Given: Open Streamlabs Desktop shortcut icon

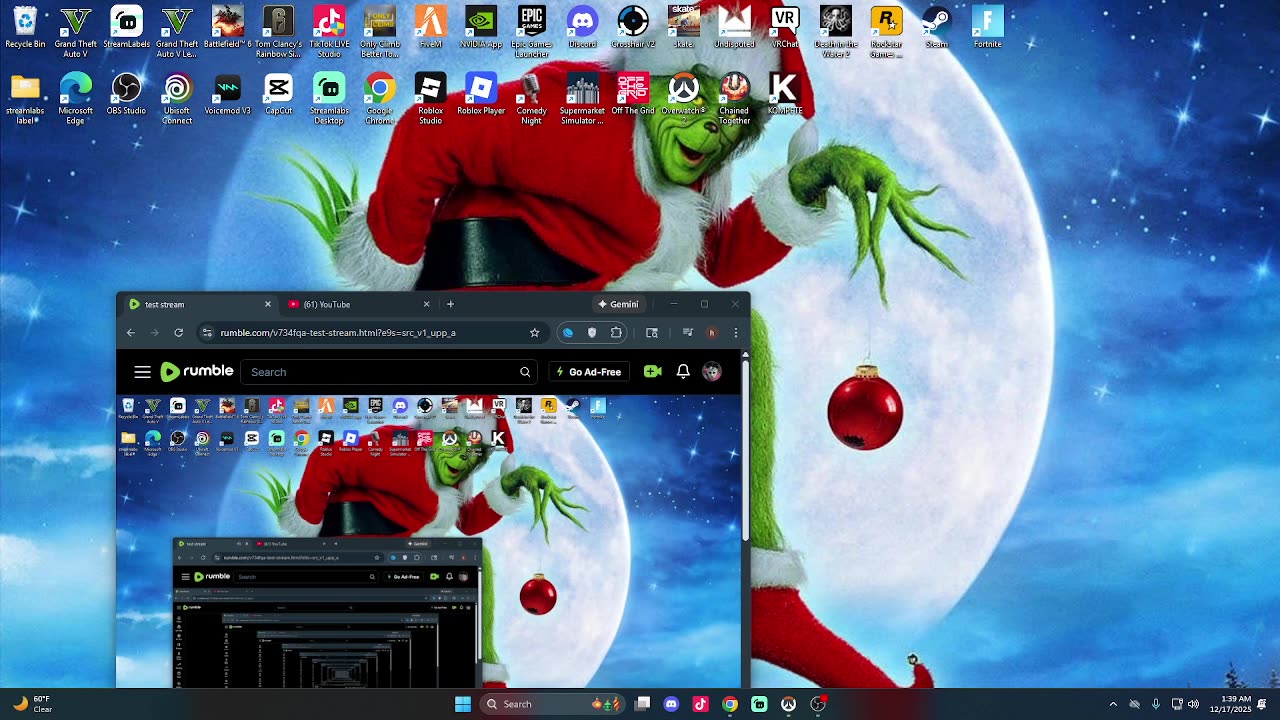Looking at the screenshot, I should (329, 99).
